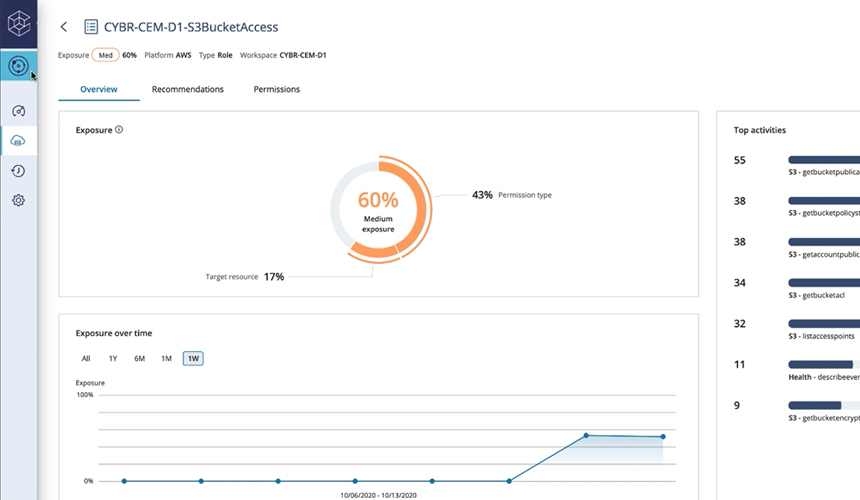This screenshot has height=500, width=860.
Task: Click the Workspace CYBR-CEM-D1 value
Action: [x=303, y=55]
